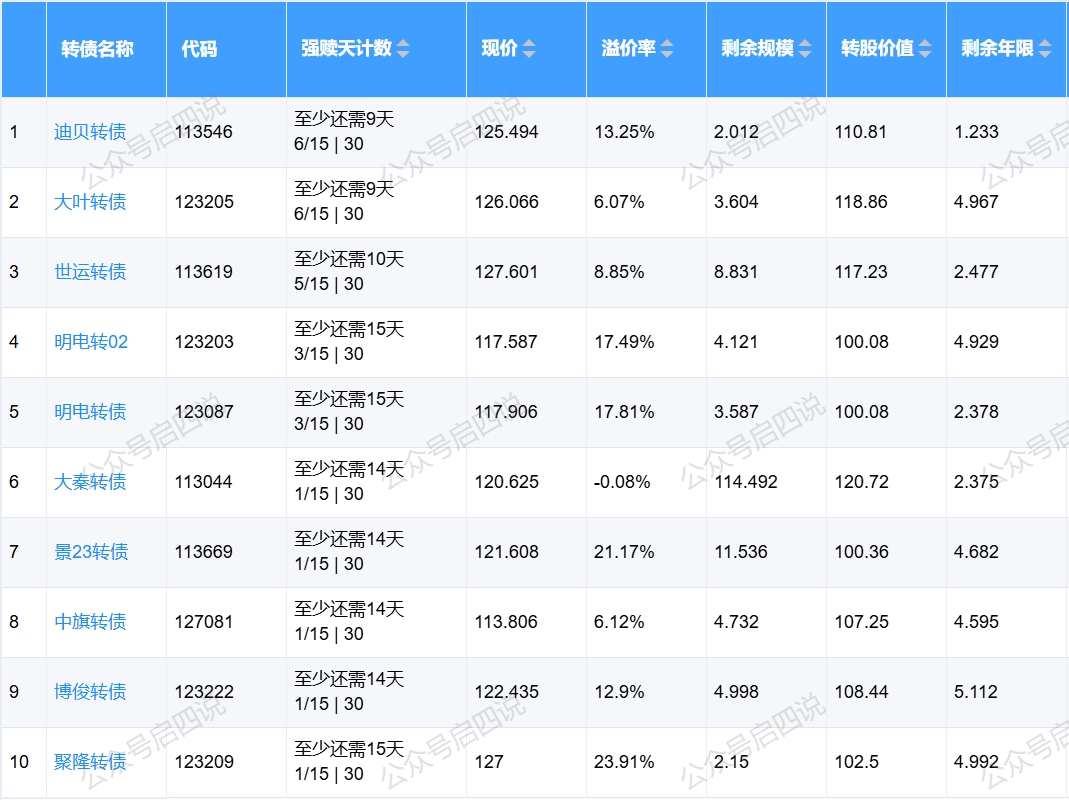The height and width of the screenshot is (800, 1069).
Task: Open the 大叶转债 bond link
Action: coord(90,202)
